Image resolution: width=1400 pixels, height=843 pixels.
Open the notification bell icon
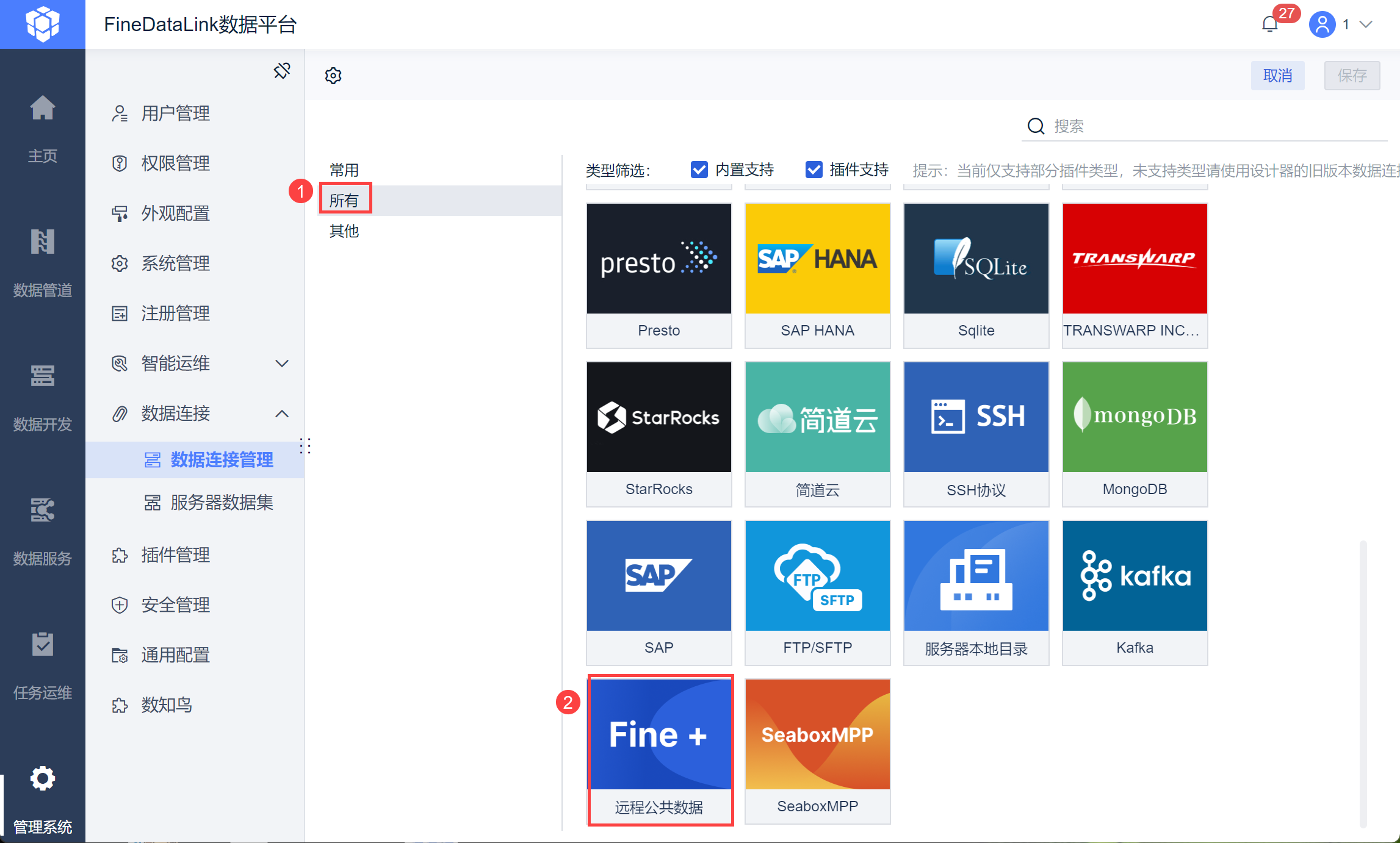click(1270, 24)
